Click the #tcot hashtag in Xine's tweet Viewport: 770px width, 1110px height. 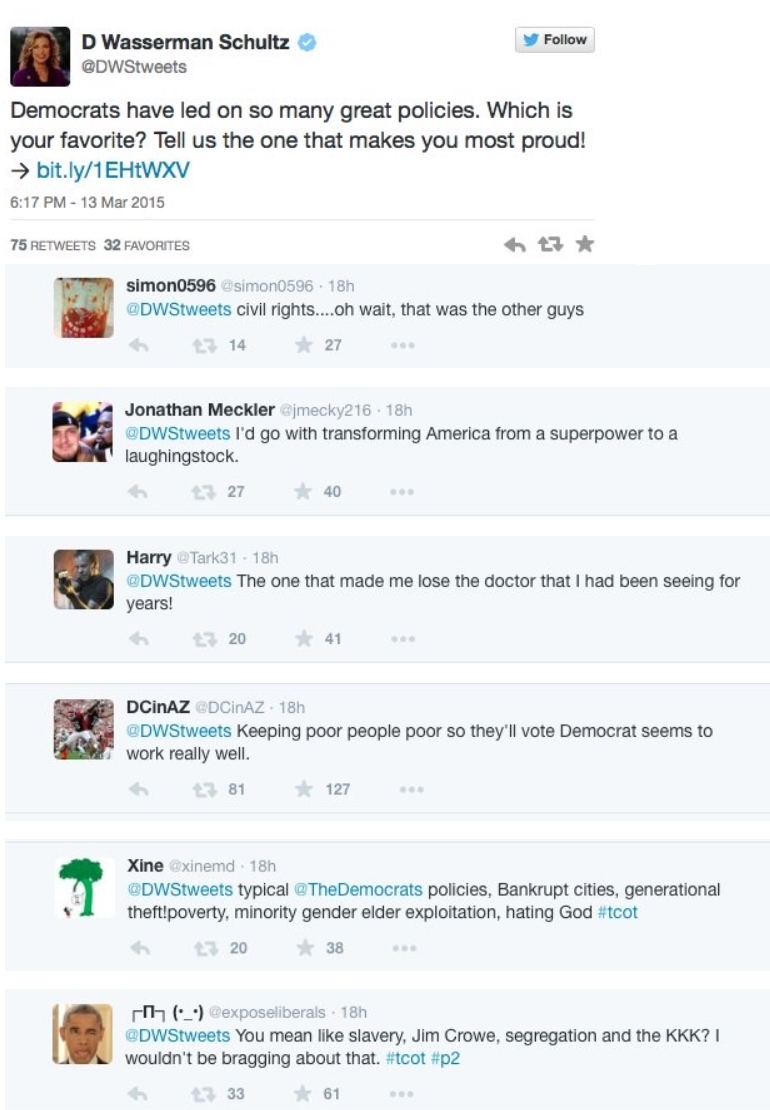[x=617, y=912]
